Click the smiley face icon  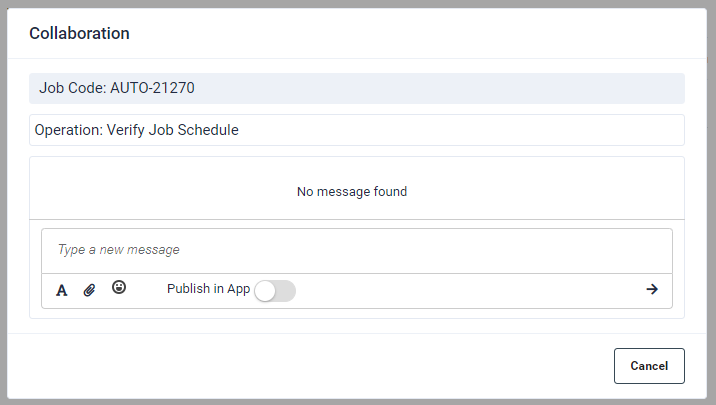pyautogui.click(x=119, y=288)
